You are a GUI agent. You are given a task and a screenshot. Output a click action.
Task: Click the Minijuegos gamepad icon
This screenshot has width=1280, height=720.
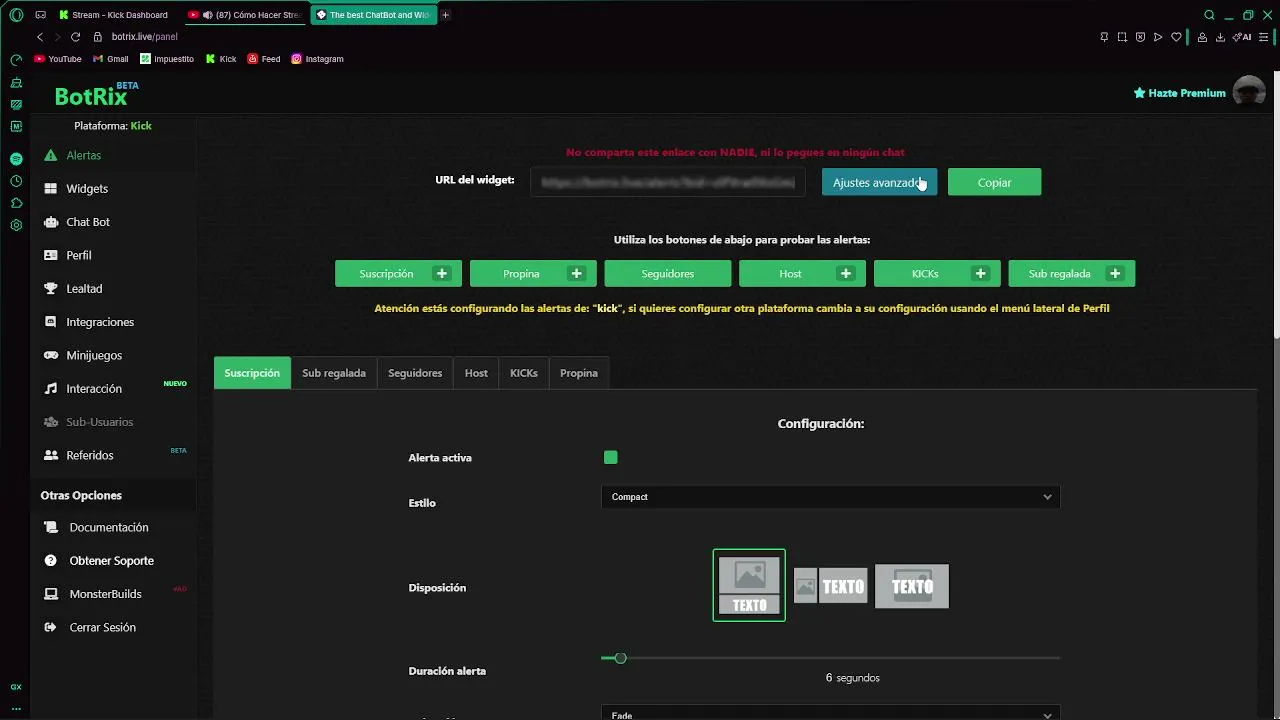[x=51, y=355]
